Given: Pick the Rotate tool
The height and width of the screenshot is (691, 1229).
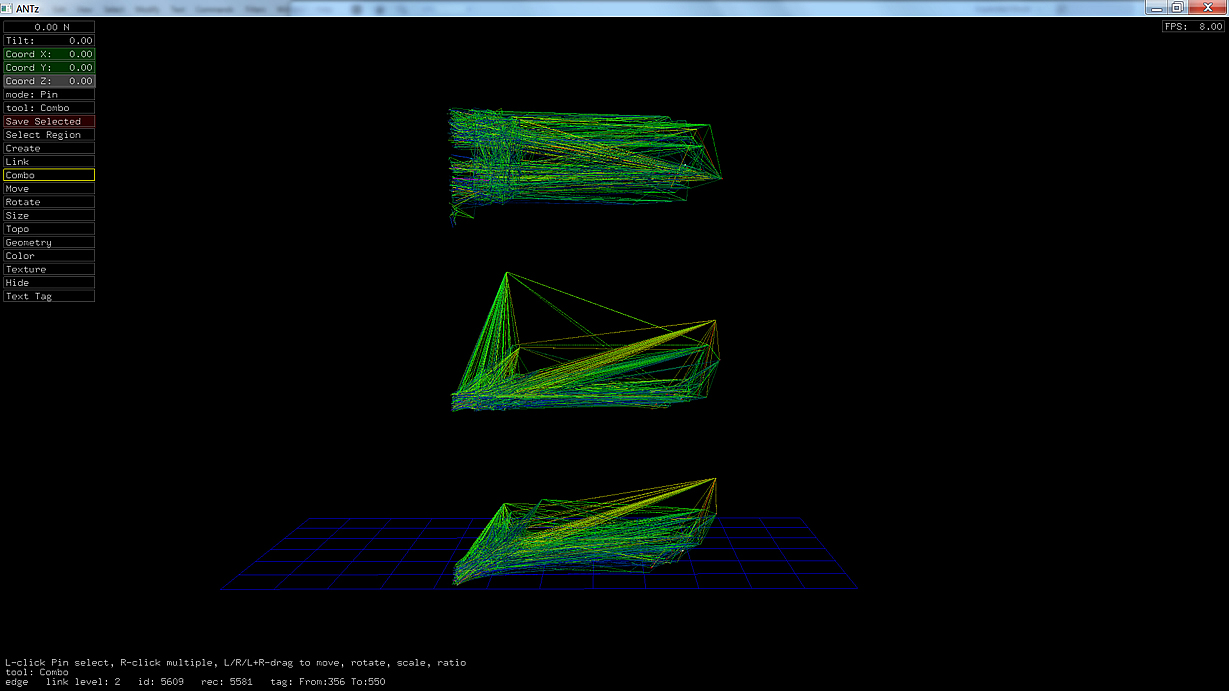Looking at the screenshot, I should 49,202.
